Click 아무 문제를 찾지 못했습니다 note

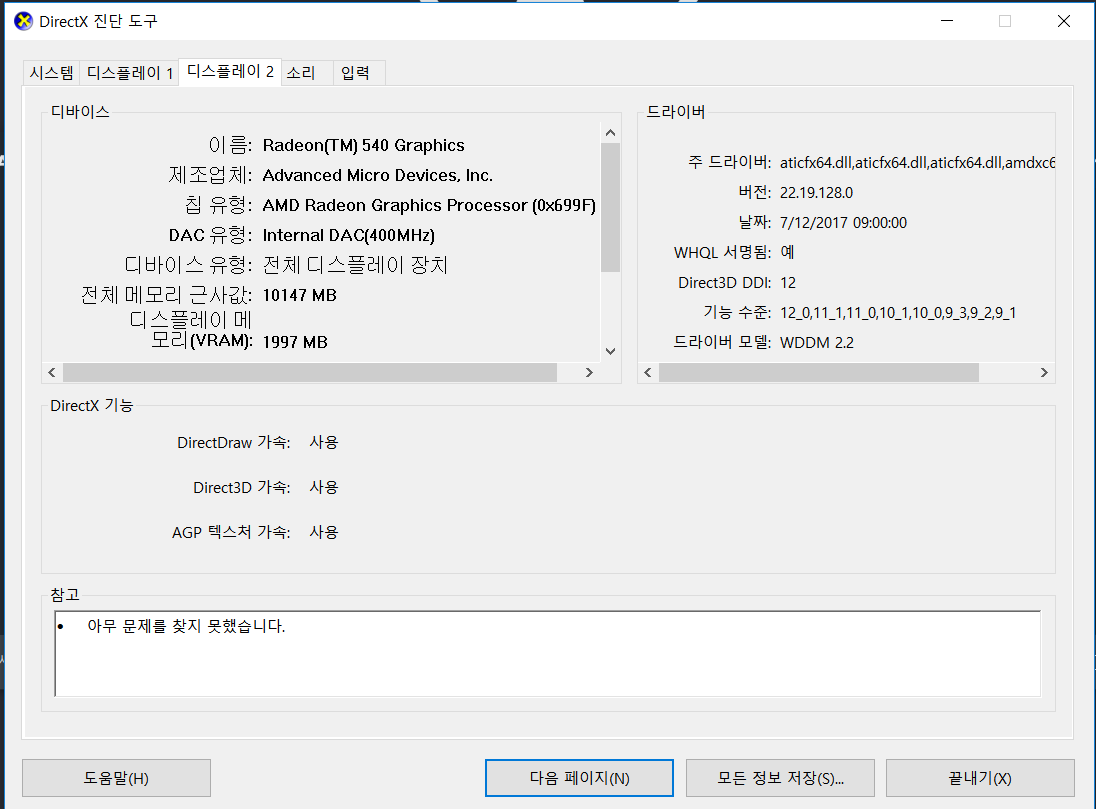186,626
